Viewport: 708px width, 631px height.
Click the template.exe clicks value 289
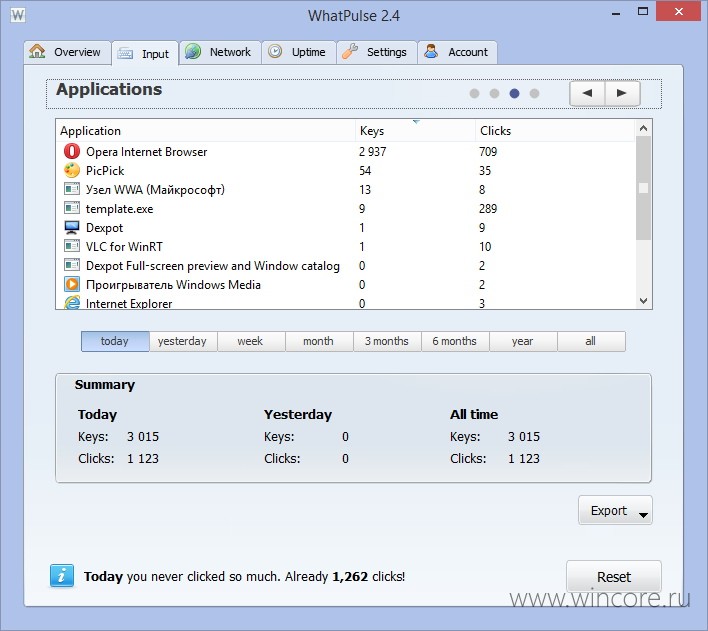pyautogui.click(x=488, y=209)
